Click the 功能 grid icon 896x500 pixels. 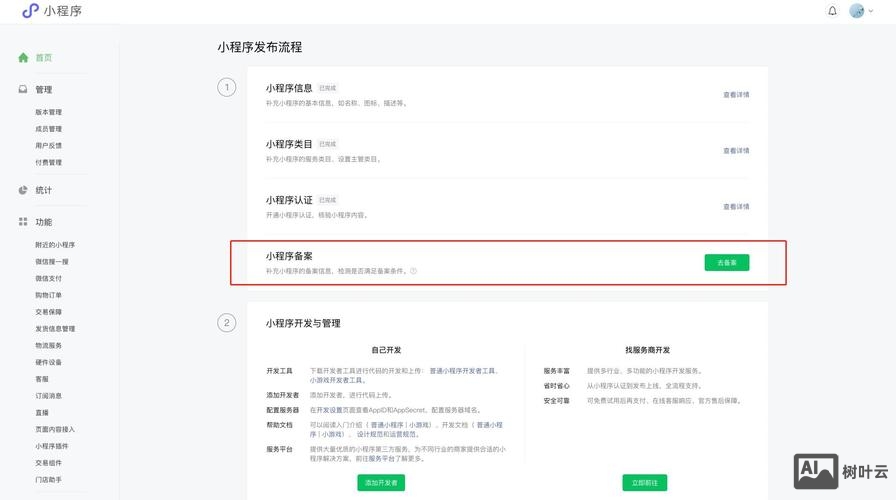point(23,221)
